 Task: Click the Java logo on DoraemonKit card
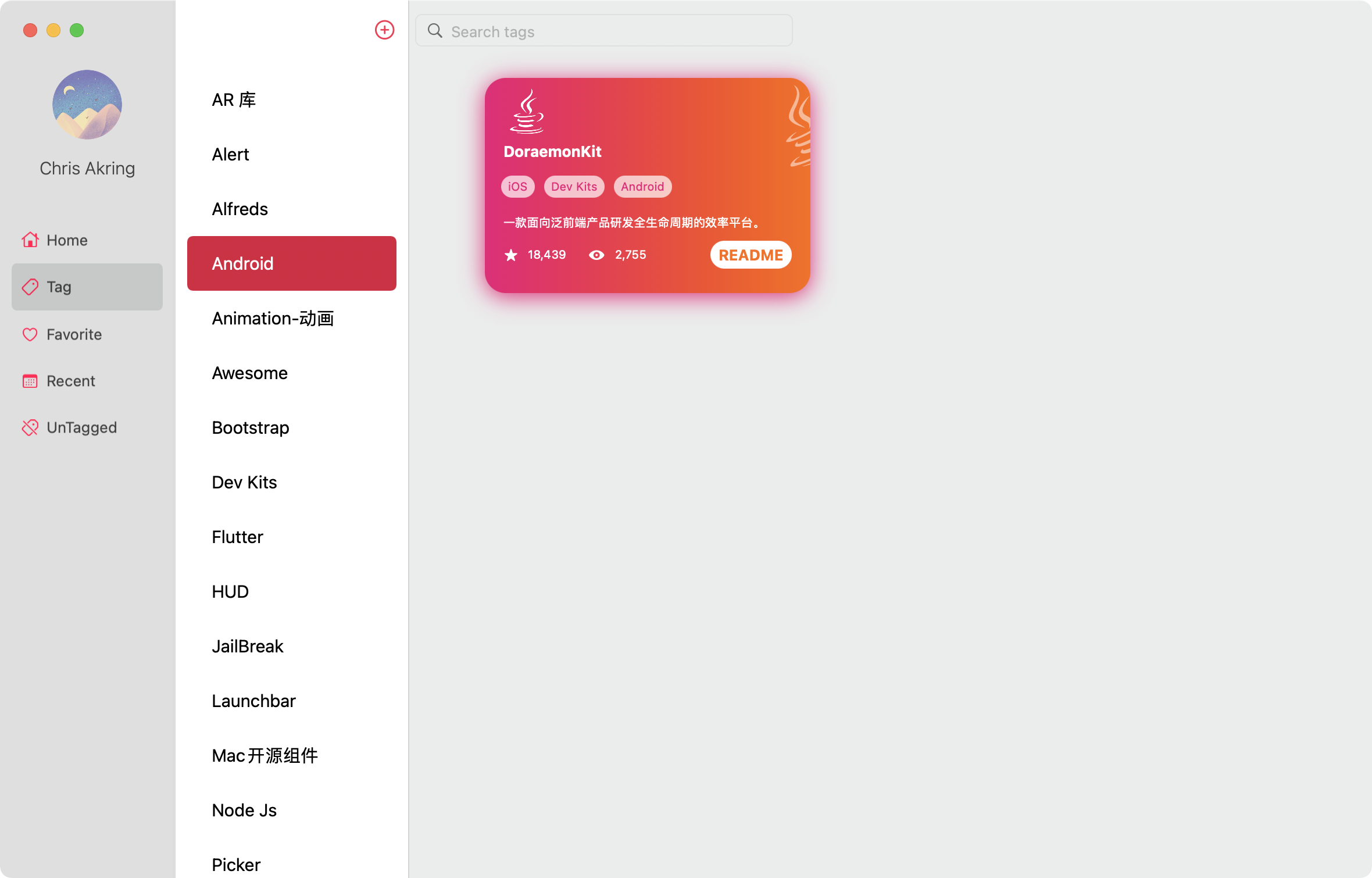(x=527, y=111)
